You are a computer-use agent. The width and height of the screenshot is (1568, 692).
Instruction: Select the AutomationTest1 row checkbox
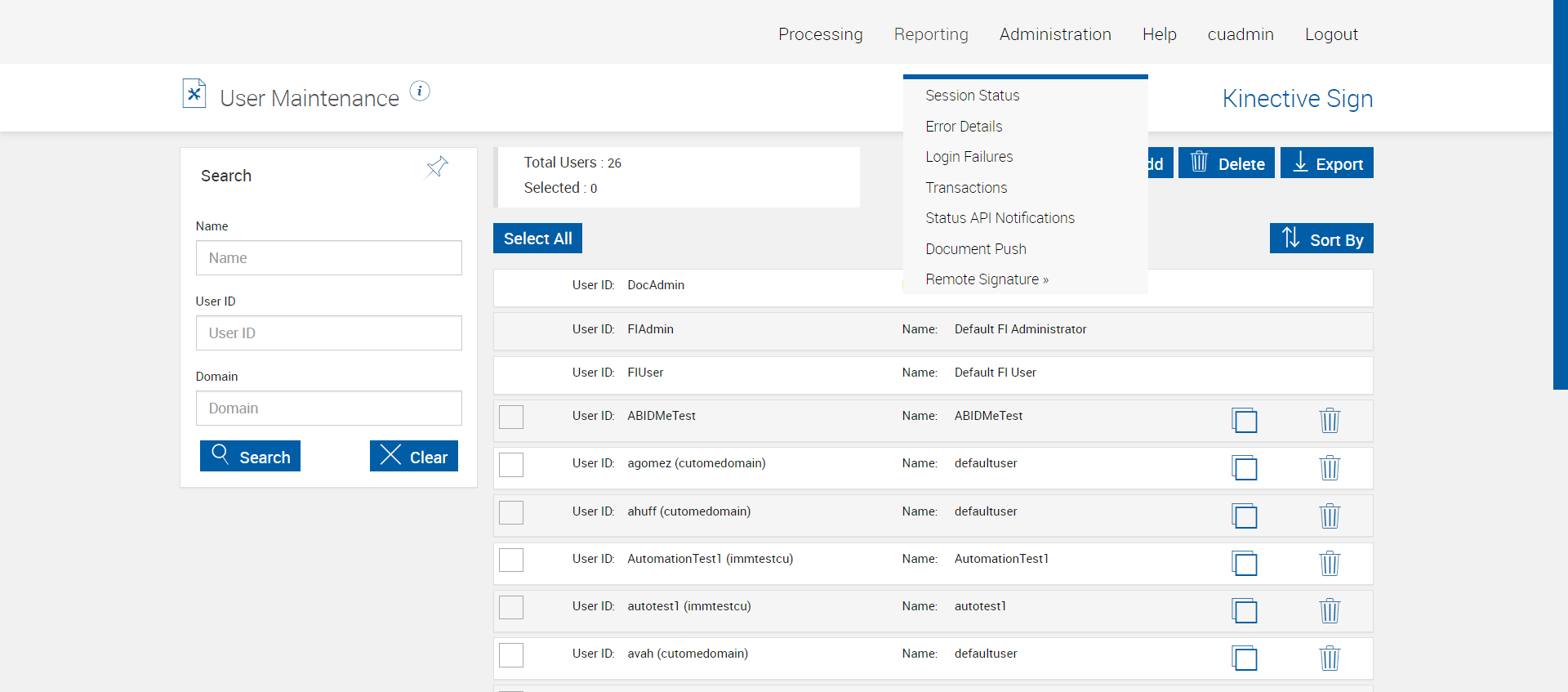tap(511, 560)
